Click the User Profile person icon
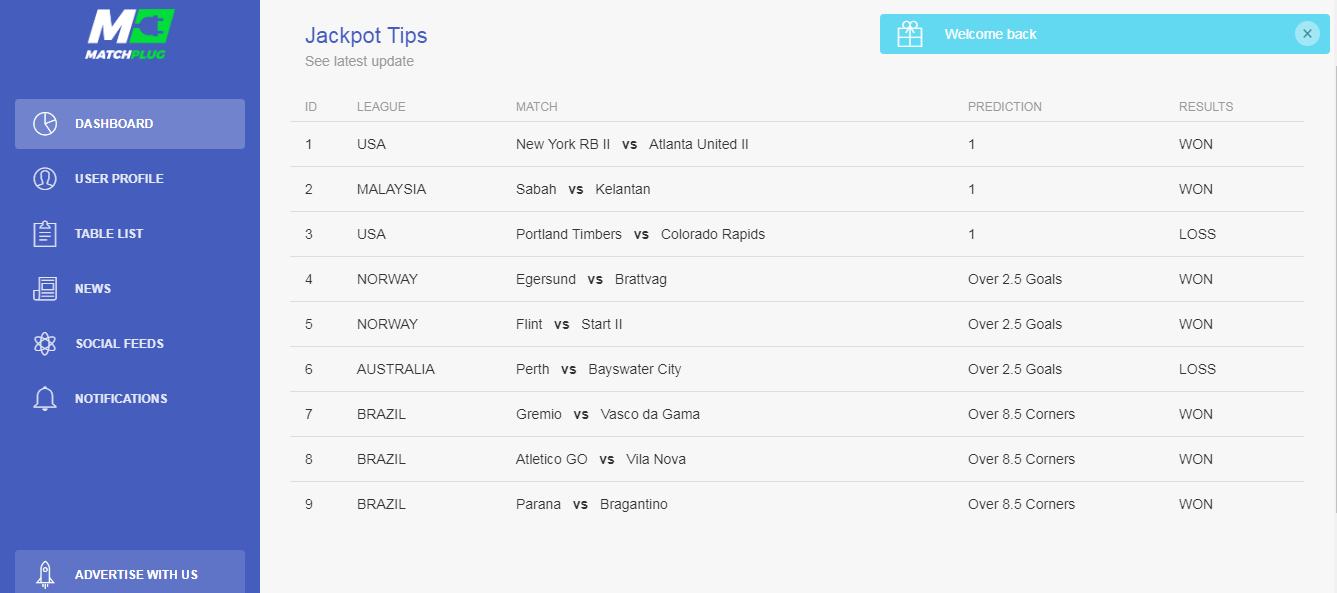 click(x=45, y=179)
